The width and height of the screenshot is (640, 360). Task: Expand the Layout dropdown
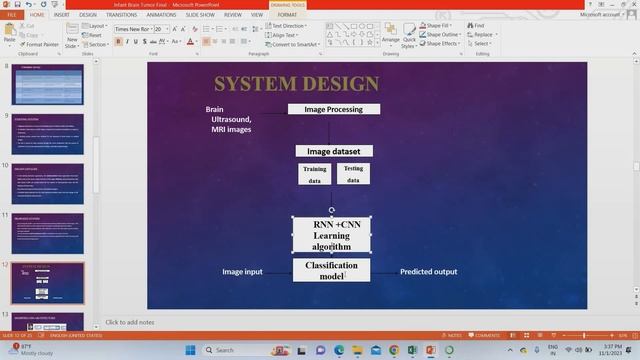[x=95, y=26]
